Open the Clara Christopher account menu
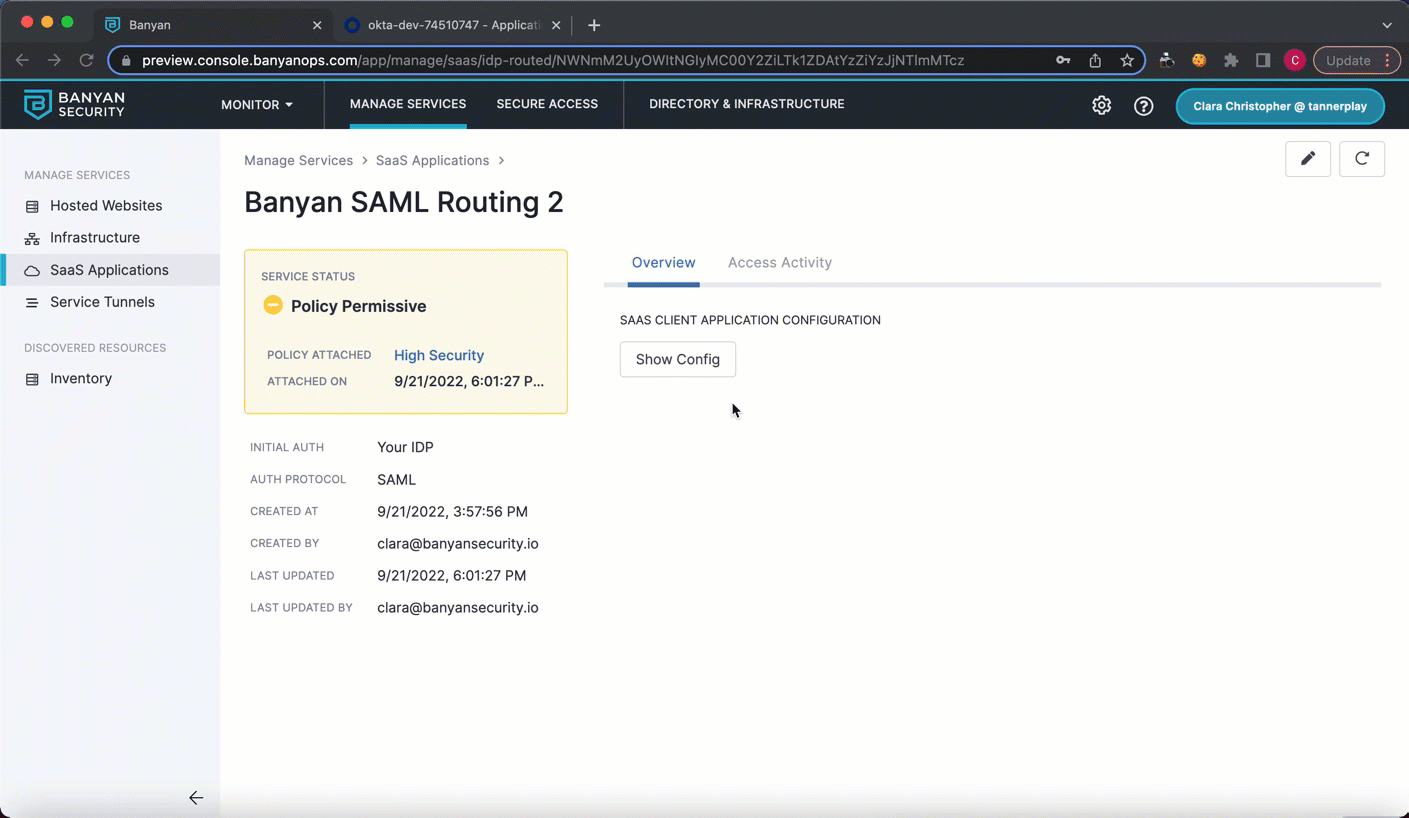 [1279, 106]
